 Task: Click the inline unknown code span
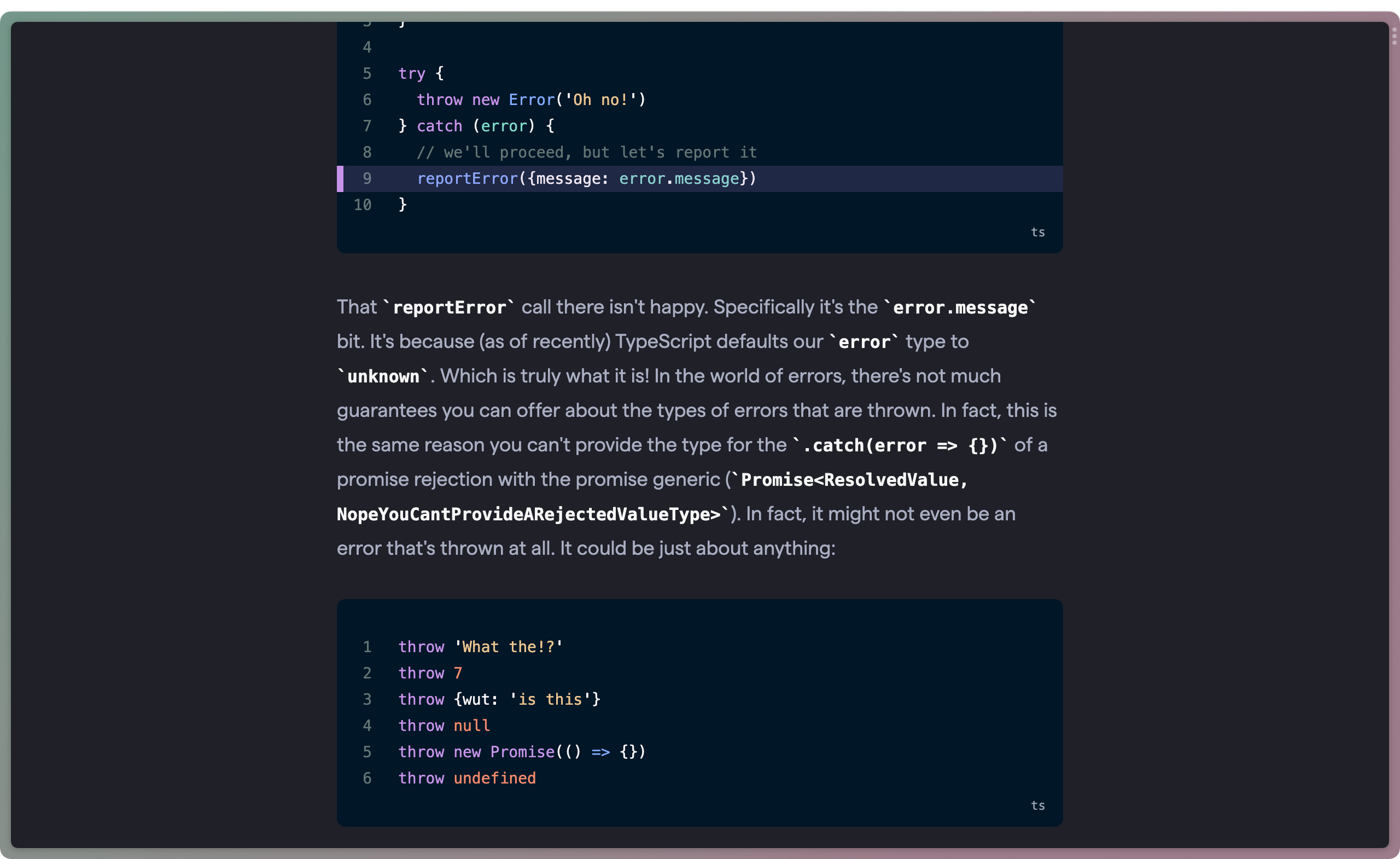click(382, 376)
